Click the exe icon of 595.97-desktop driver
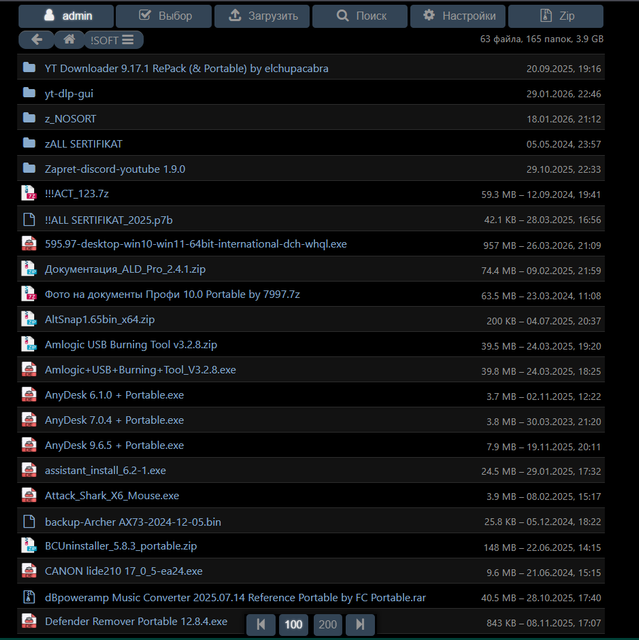The width and height of the screenshot is (639, 640). (29, 244)
